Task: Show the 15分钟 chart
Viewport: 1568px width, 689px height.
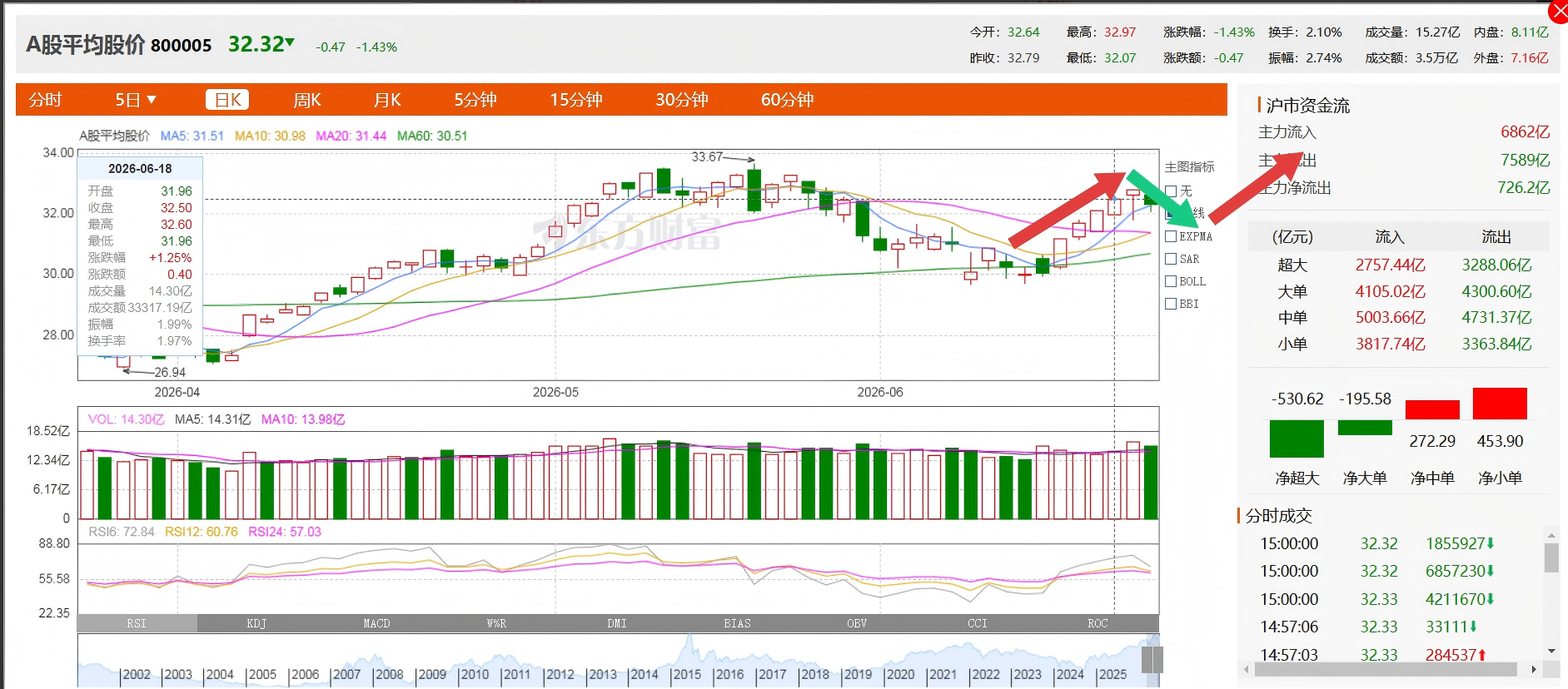Action: point(576,100)
